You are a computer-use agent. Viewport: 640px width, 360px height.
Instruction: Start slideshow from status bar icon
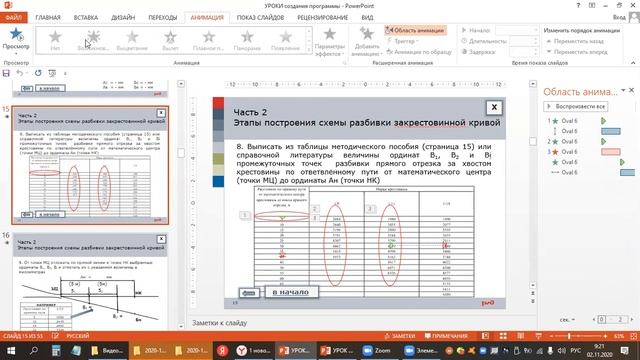(x=539, y=336)
